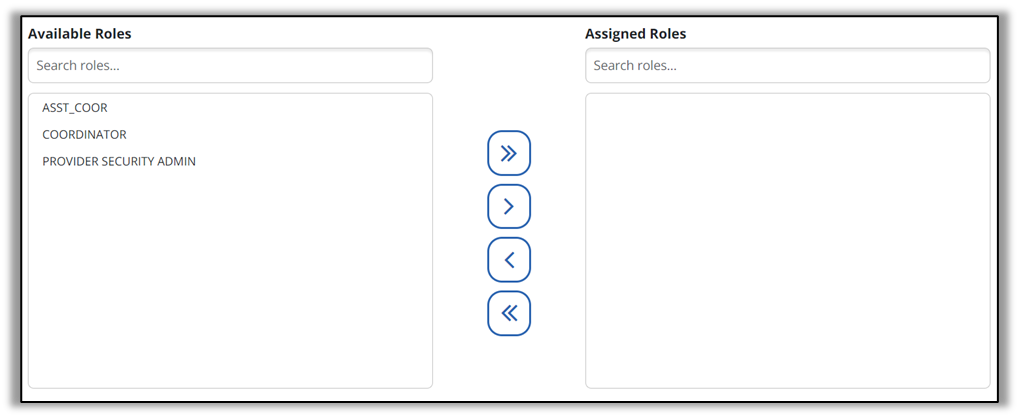Move selected role to Assigned Roles

[509, 206]
